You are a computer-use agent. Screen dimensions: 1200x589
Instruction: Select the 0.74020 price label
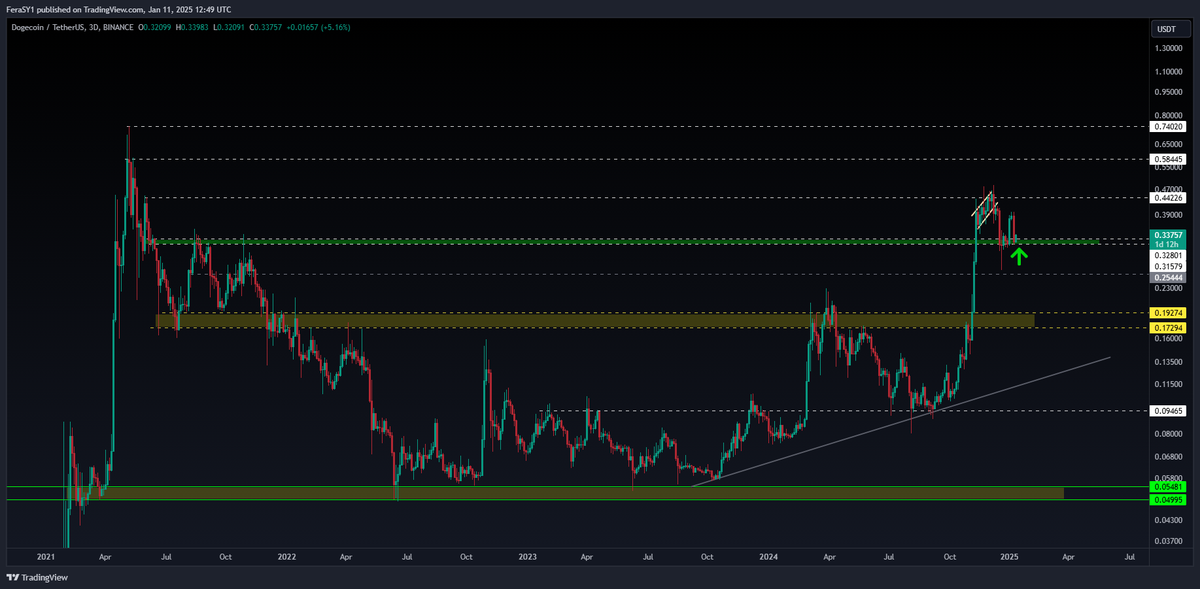(1169, 127)
